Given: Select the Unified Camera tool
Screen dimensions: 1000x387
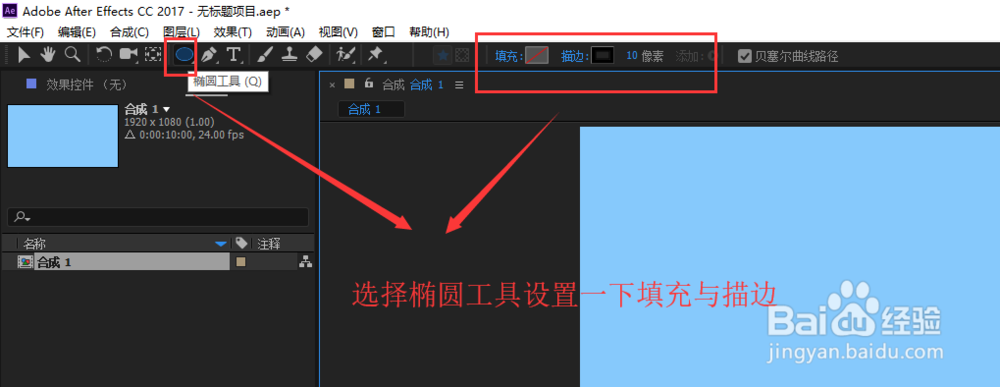Looking at the screenshot, I should tap(129, 55).
